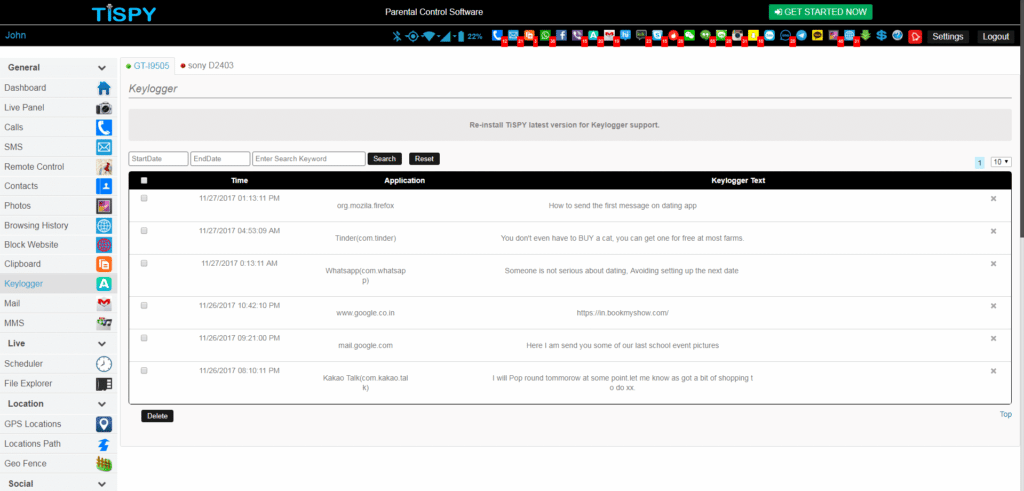Click the WeChat icon in top bar

pyautogui.click(x=690, y=35)
